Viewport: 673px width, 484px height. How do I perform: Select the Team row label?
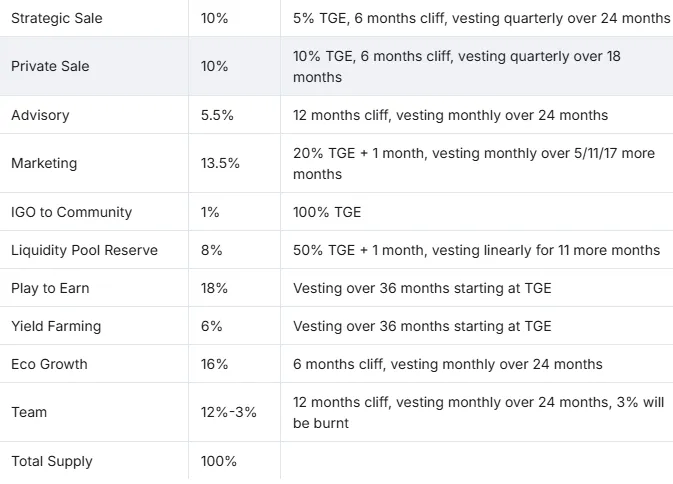click(29, 412)
